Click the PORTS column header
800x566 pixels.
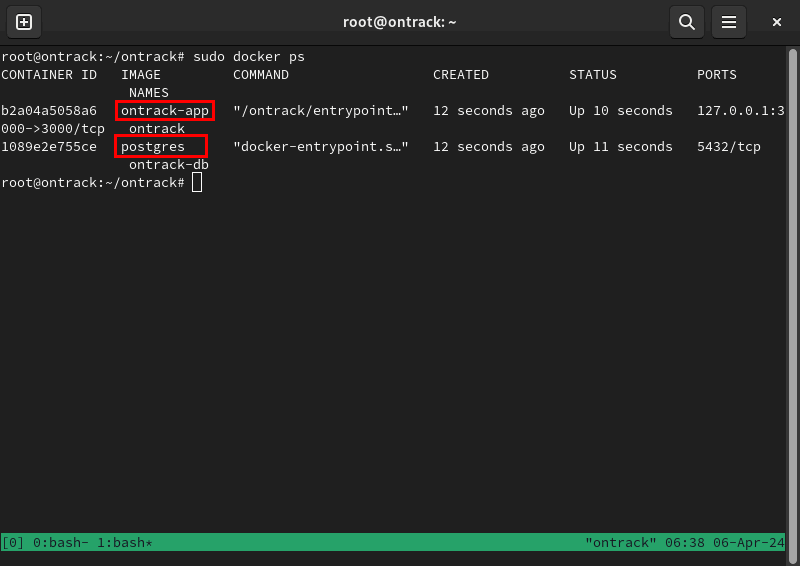coord(717,75)
